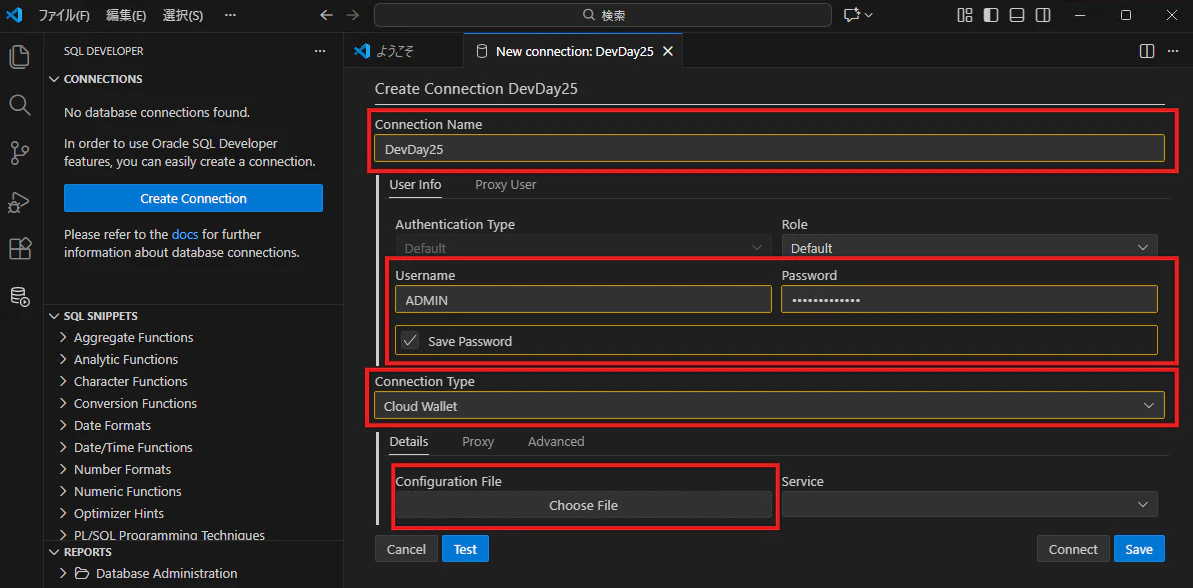Click the Connection Name field
Viewport: 1193px width, 588px height.
tap(769, 149)
